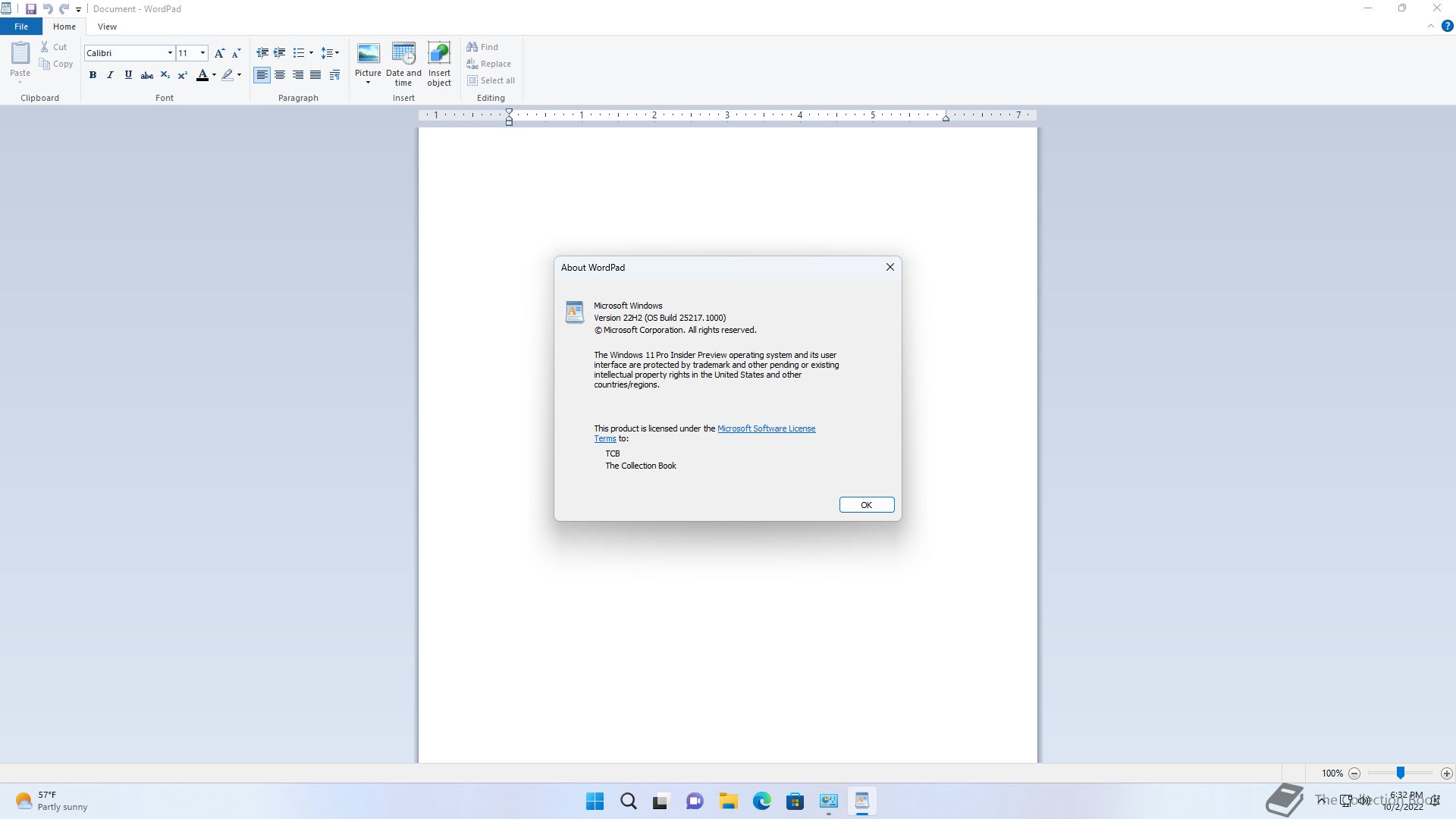This screenshot has width=1456, height=819.
Task: Open WordPad Help icon
Action: pyautogui.click(x=1447, y=26)
